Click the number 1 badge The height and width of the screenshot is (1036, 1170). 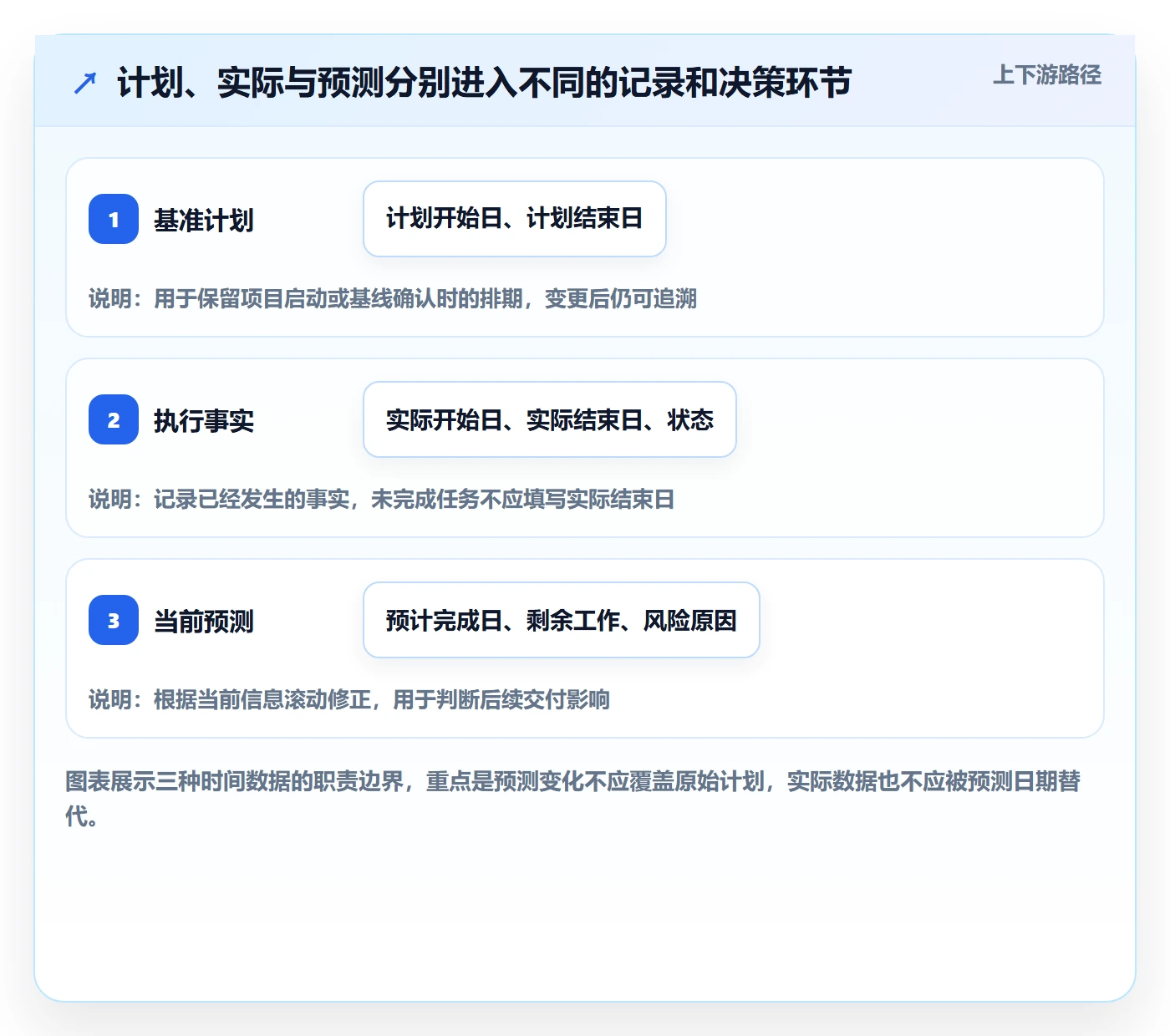click(x=114, y=219)
